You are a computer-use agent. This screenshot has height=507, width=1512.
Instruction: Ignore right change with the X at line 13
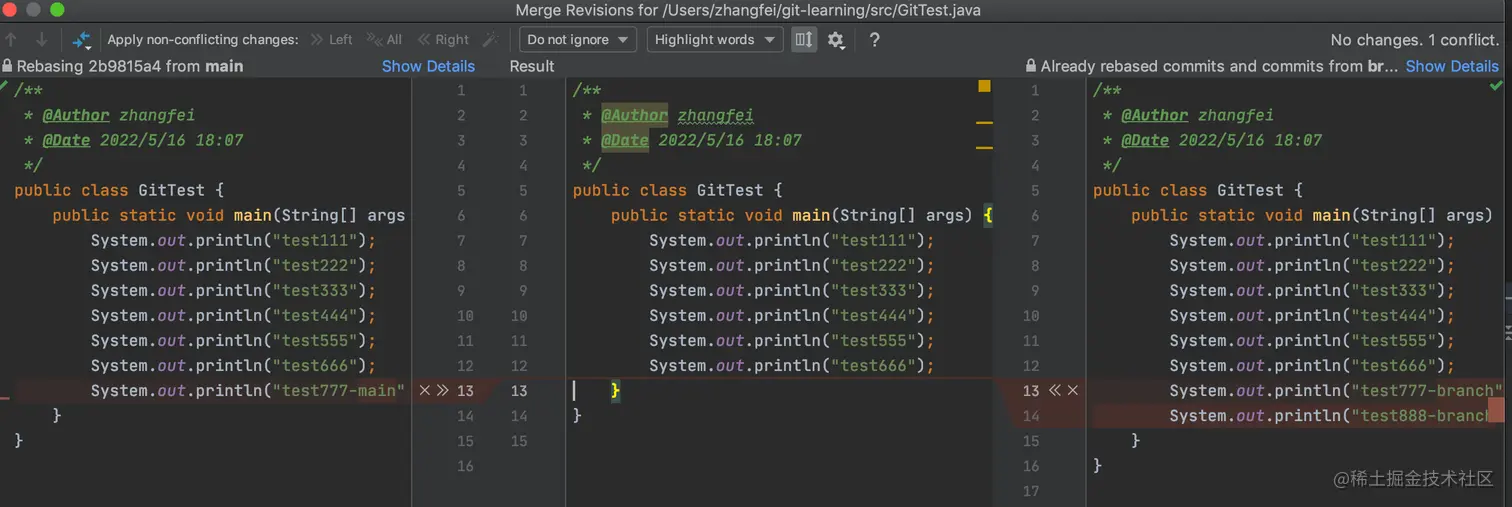1073,390
